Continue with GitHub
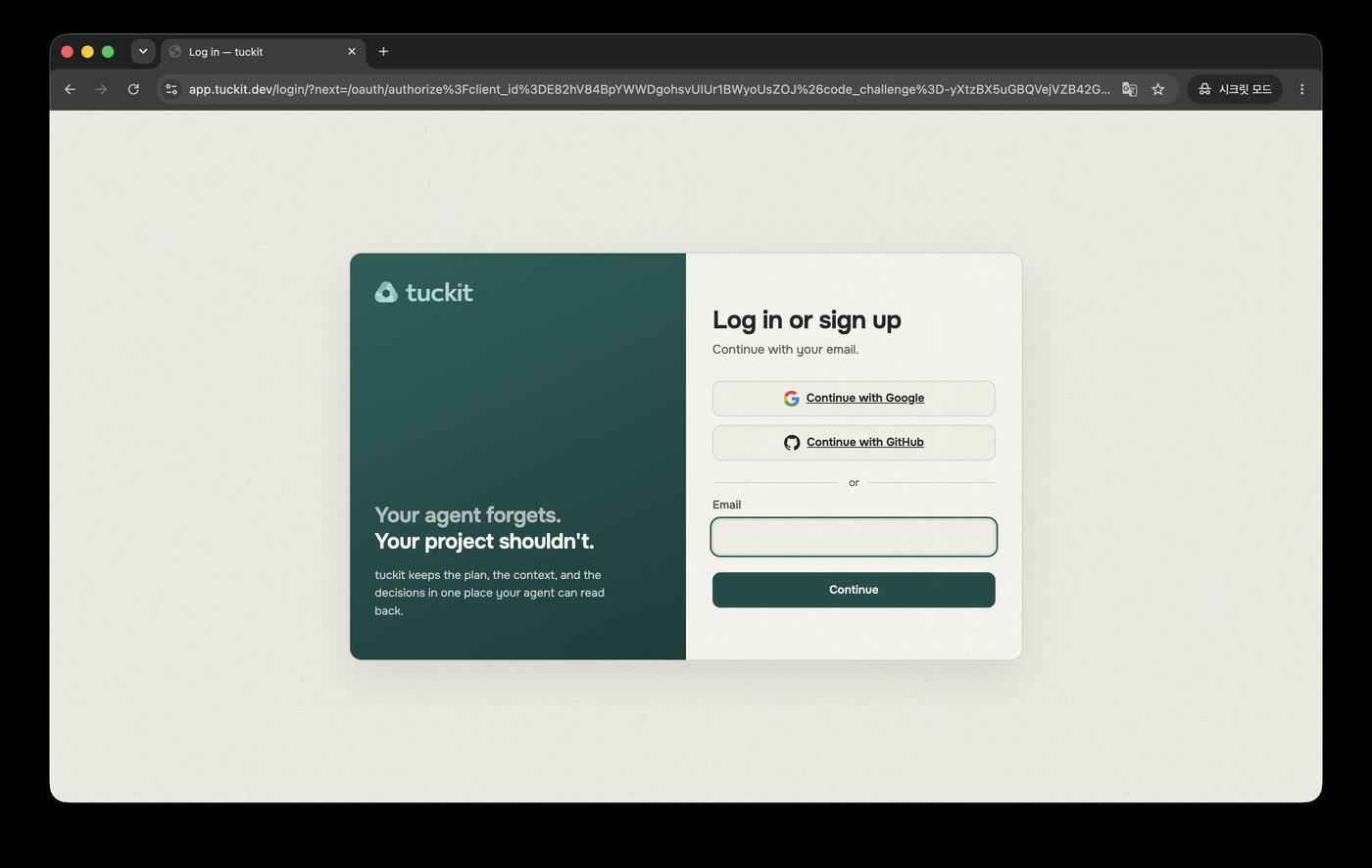The image size is (1372, 868). (854, 443)
